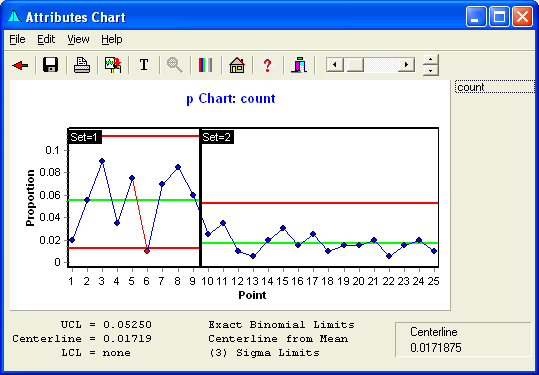Click the spinner down arrow

(x=431, y=70)
